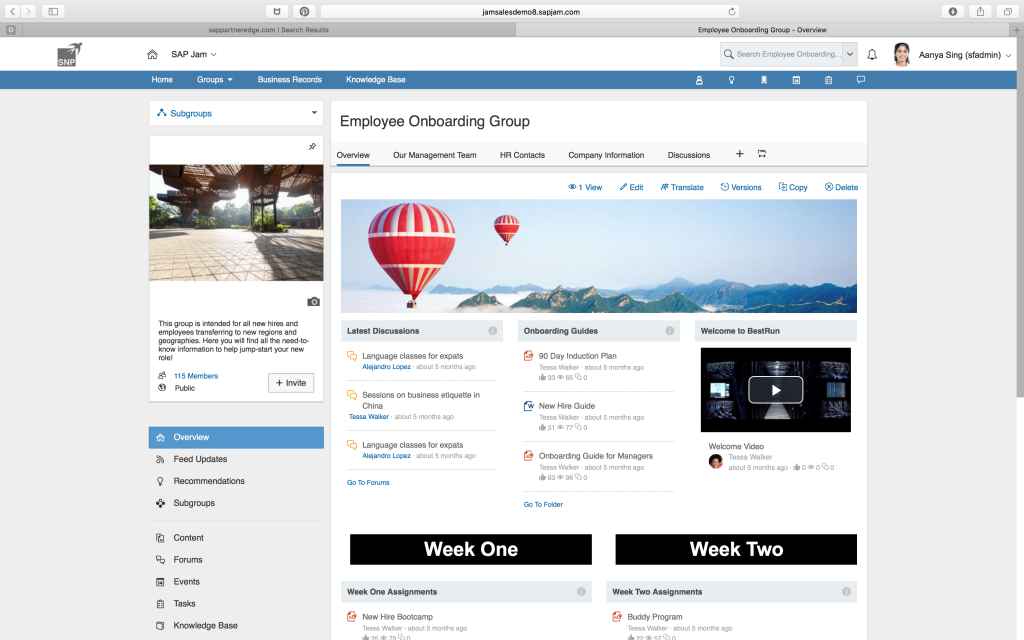Edit the overview page
This screenshot has width=1024, height=640.
[x=632, y=187]
